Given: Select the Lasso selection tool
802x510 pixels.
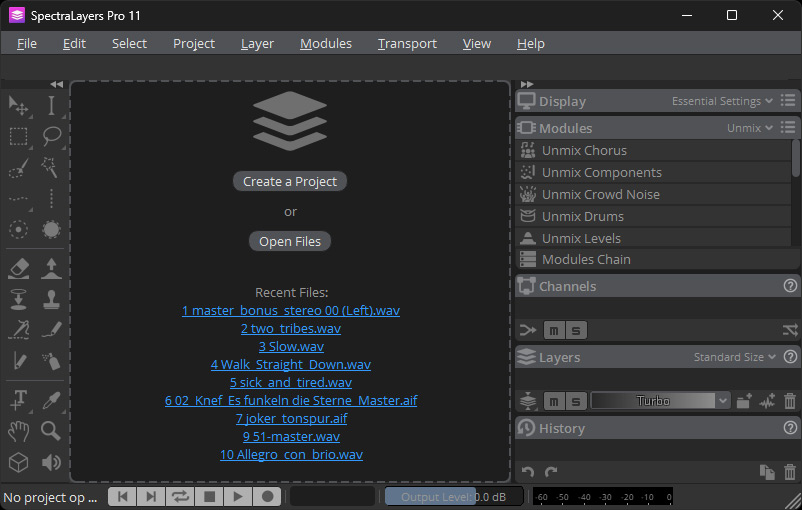Looking at the screenshot, I should (51, 136).
